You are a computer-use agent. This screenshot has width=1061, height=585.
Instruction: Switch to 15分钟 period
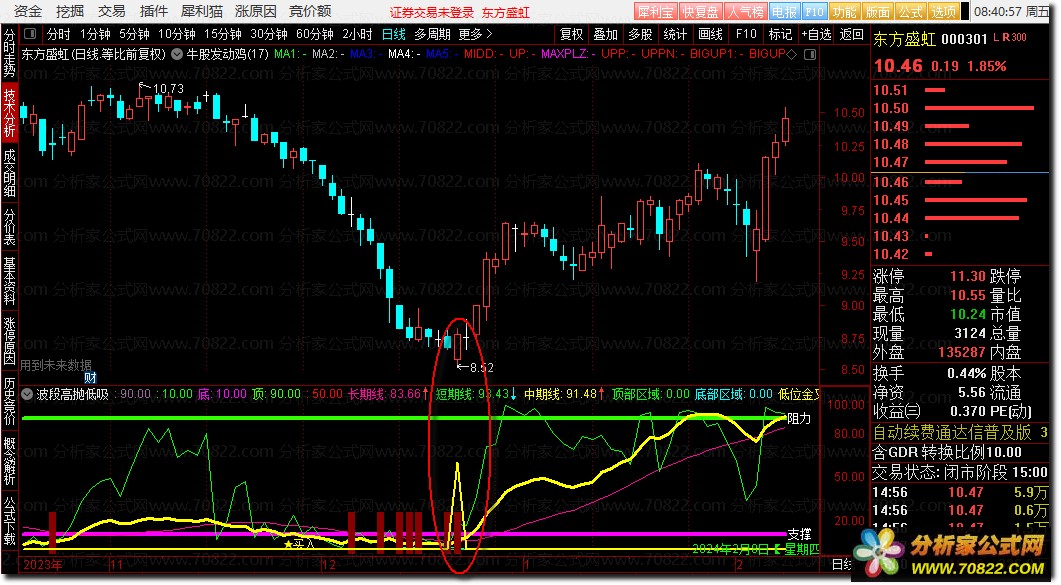pyautogui.click(x=223, y=34)
